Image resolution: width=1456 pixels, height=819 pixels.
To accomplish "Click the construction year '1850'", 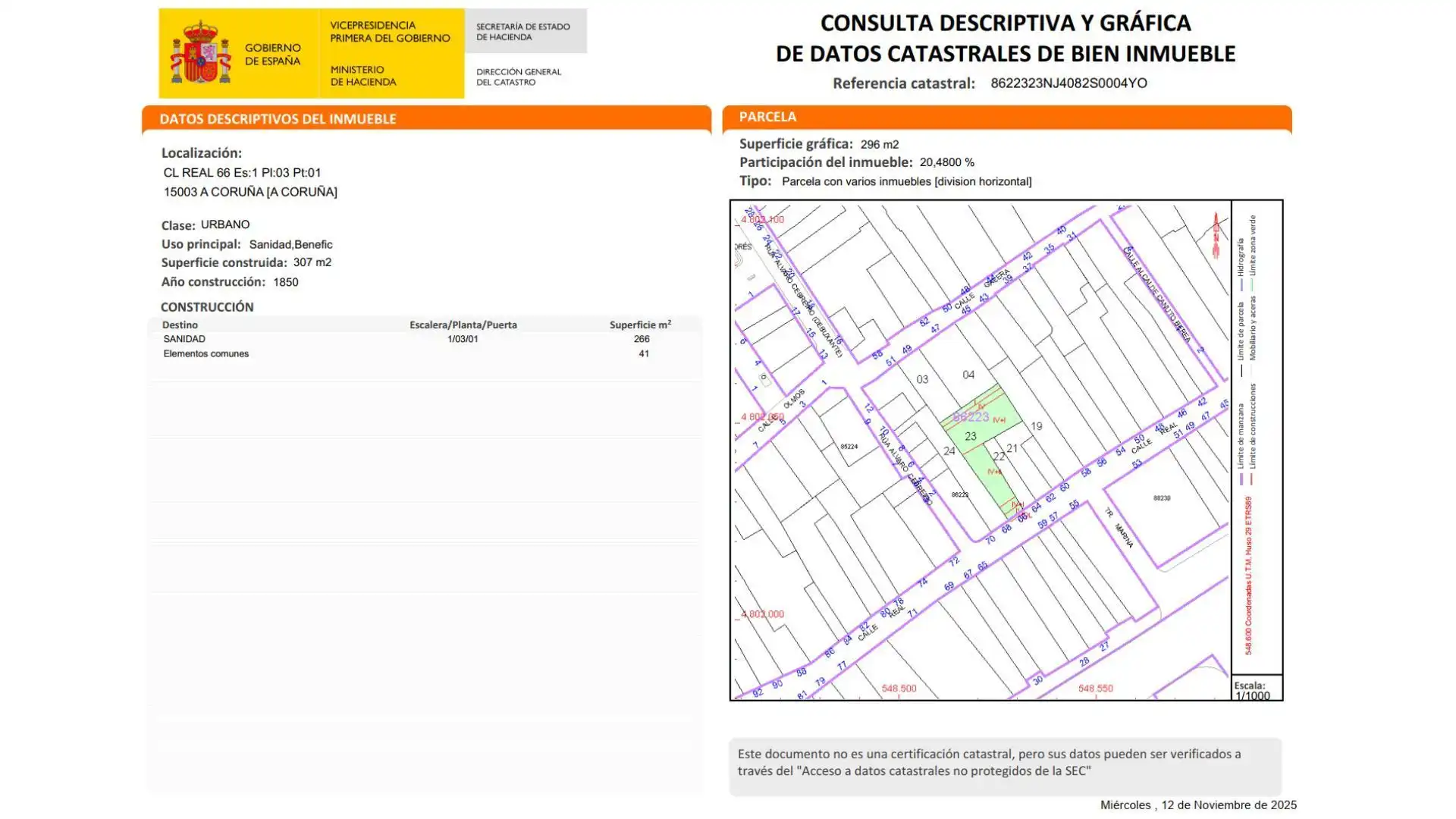I will click(x=286, y=282).
